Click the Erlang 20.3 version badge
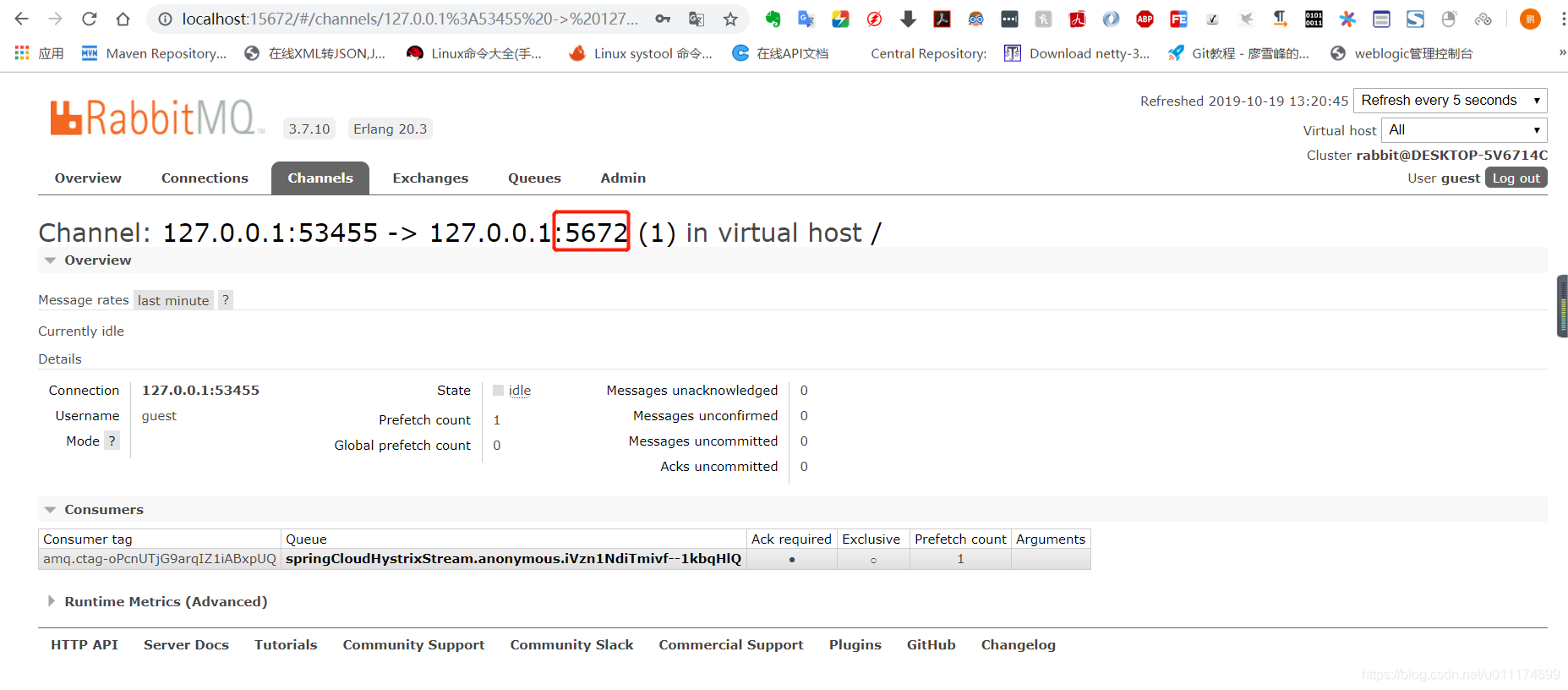The width and height of the screenshot is (1568, 690). [390, 129]
